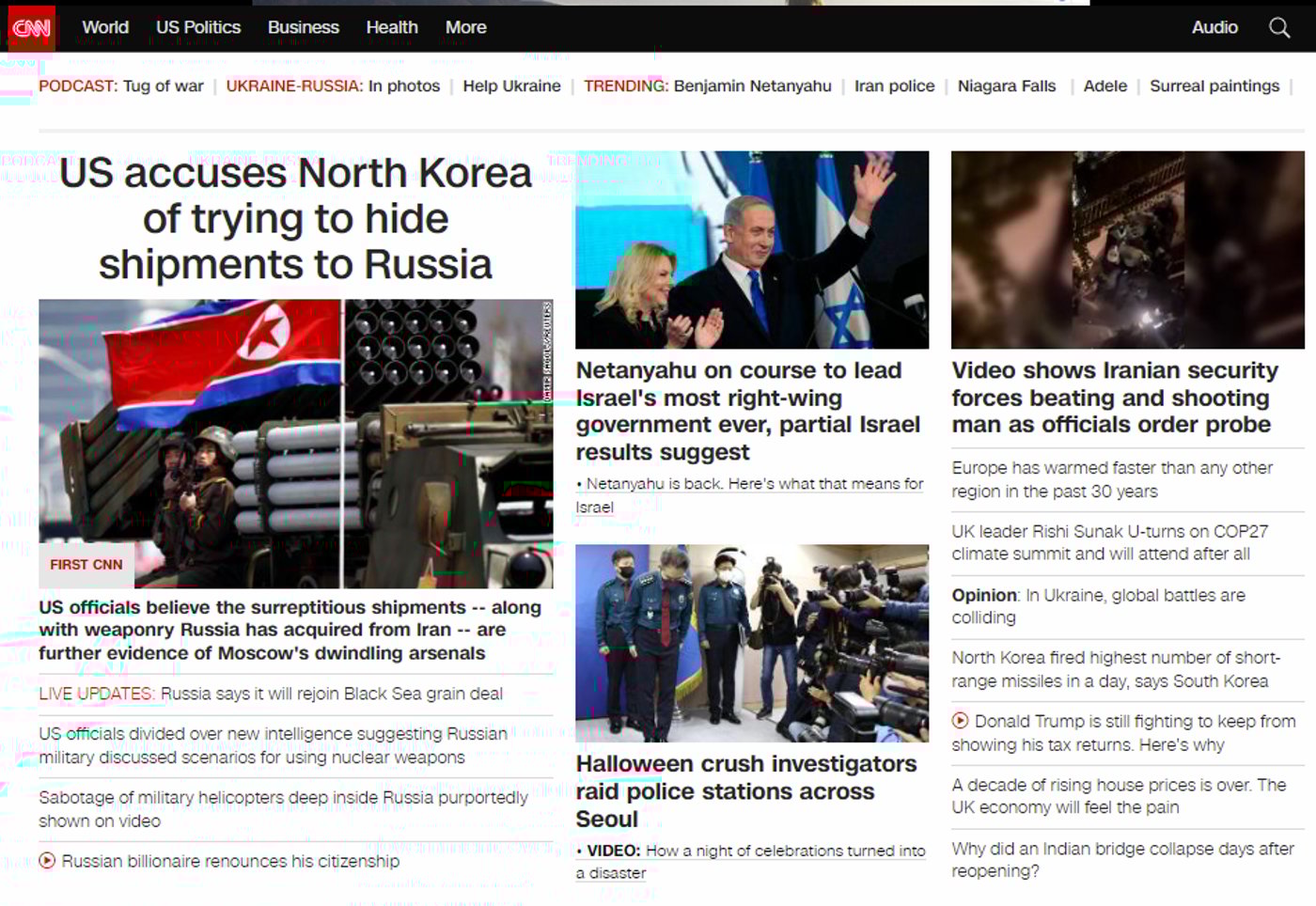
Task: Open Donald Trump tax returns story
Action: click(1123, 733)
